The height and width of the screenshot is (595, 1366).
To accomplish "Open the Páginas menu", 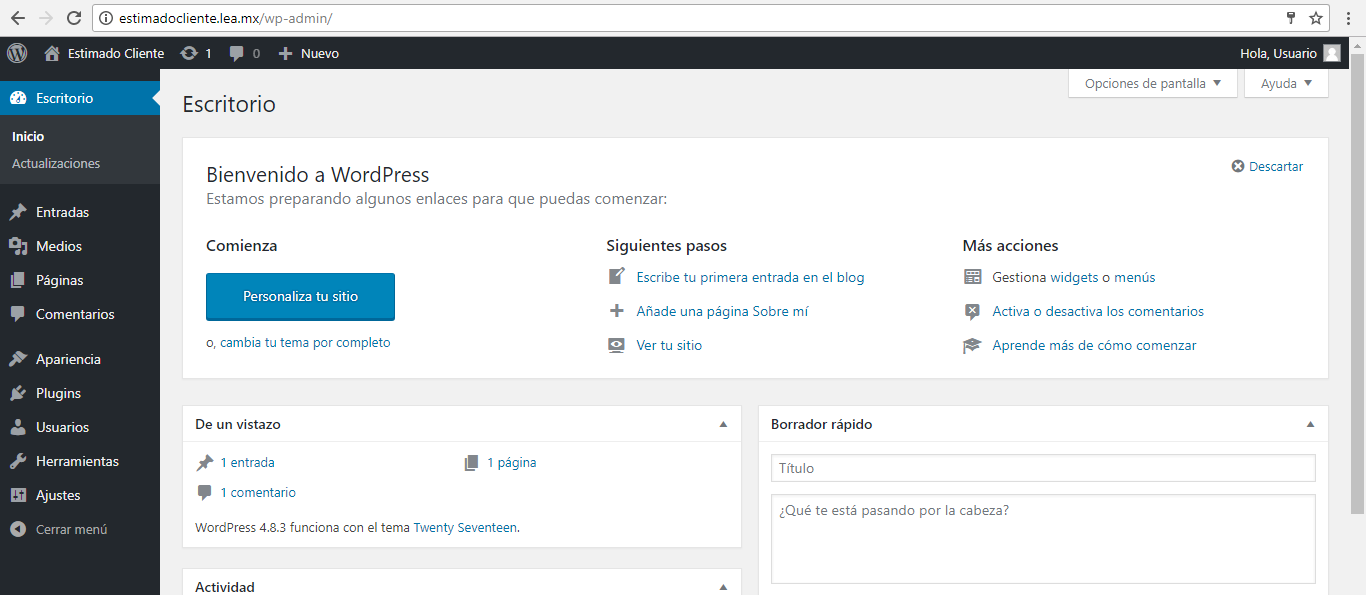I will pyautogui.click(x=80, y=280).
